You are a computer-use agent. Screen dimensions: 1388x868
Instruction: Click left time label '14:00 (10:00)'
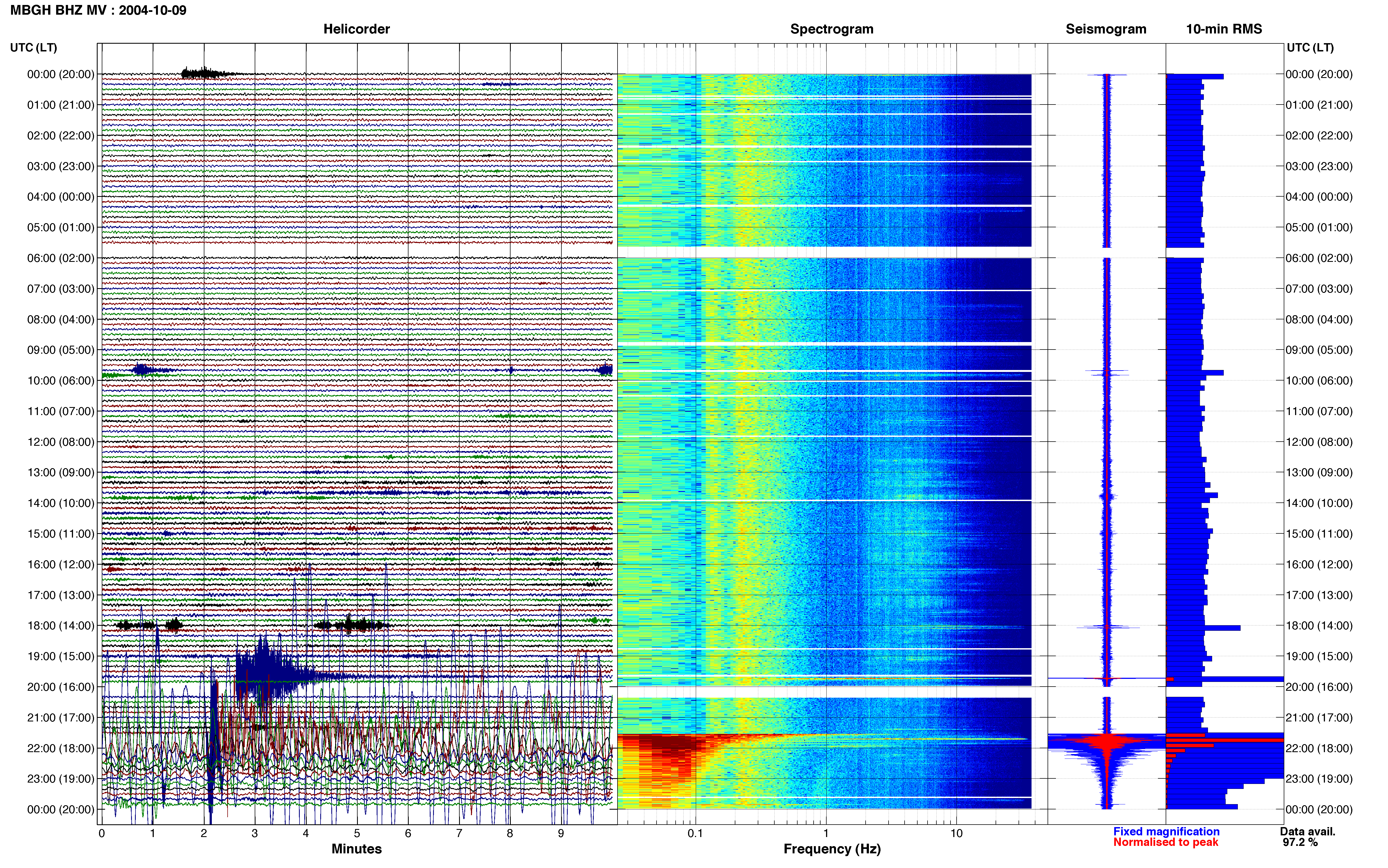[61, 503]
